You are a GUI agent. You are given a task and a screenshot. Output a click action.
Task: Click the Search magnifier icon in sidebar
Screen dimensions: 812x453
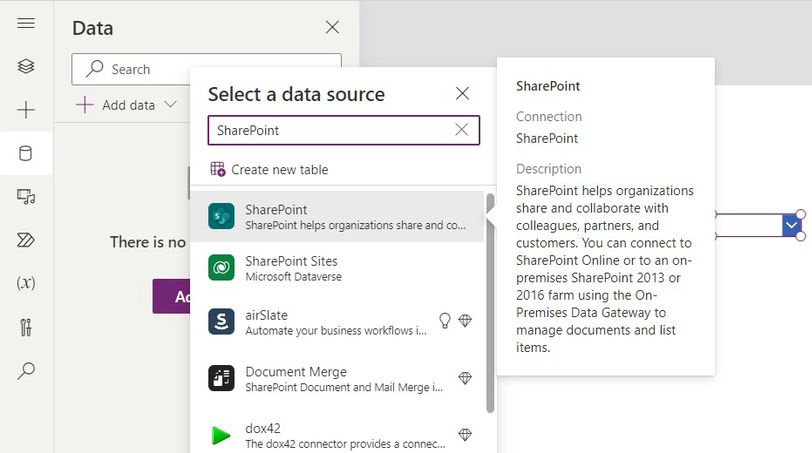coord(26,371)
